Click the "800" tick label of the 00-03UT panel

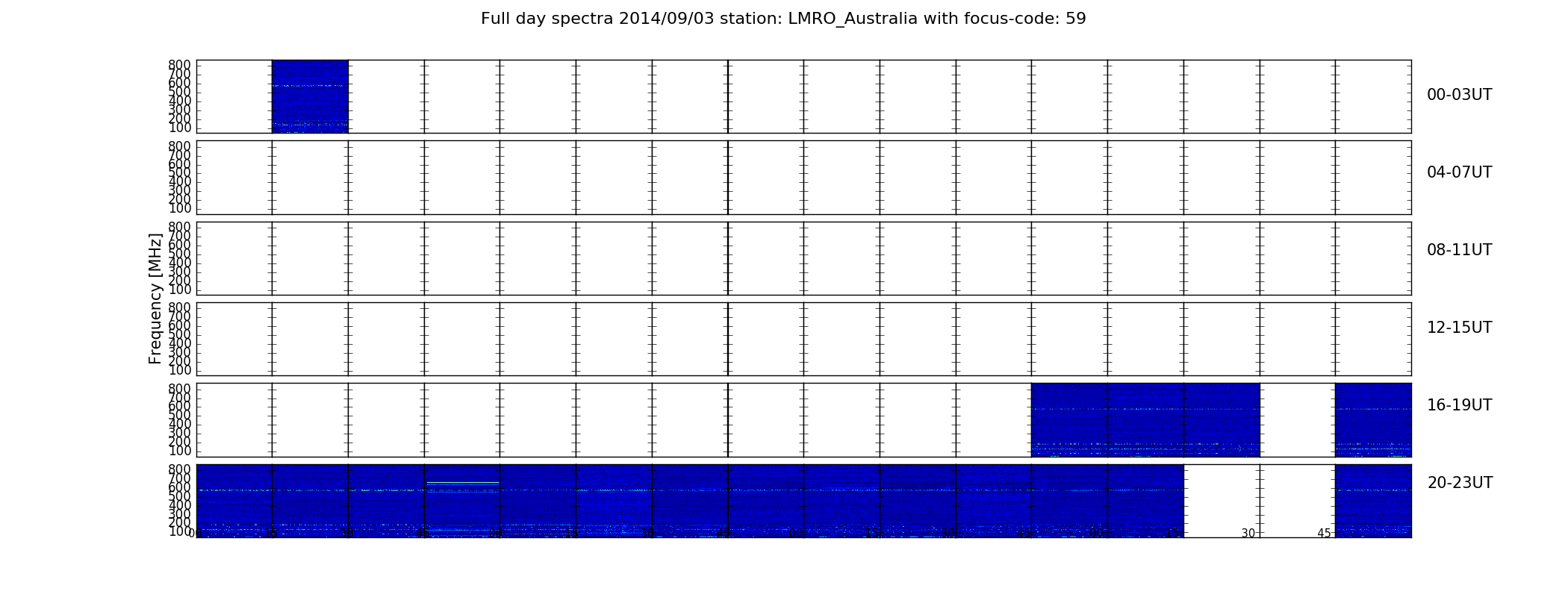[179, 65]
